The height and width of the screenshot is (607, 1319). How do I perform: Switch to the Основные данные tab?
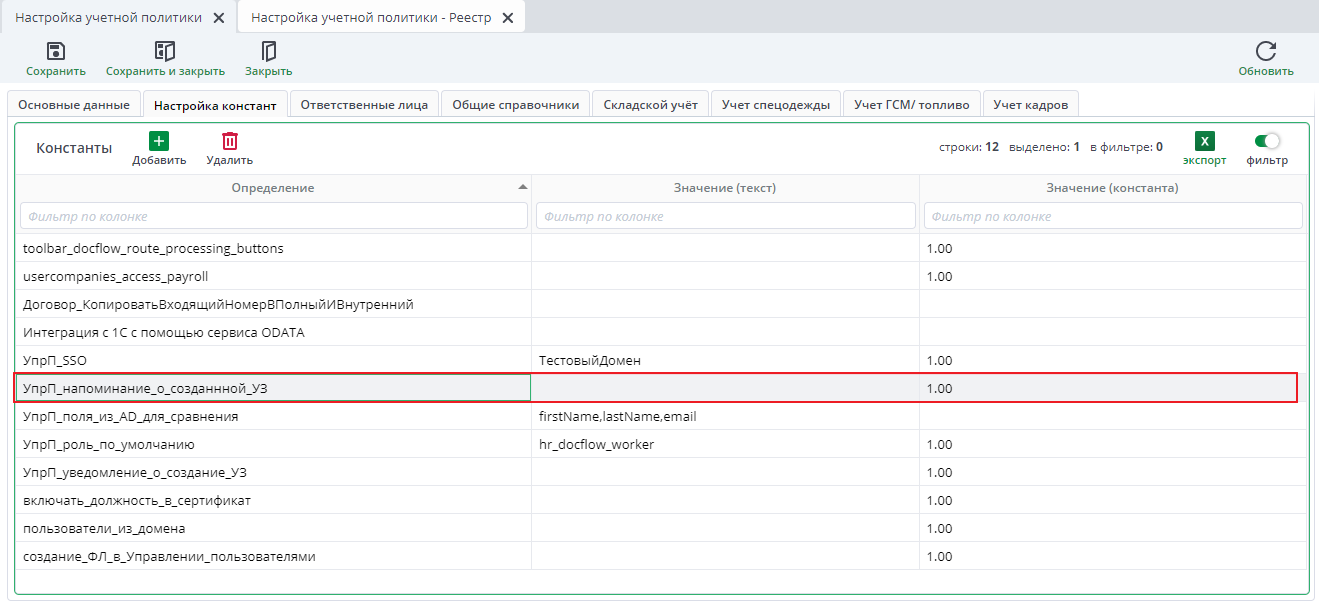coord(74,104)
